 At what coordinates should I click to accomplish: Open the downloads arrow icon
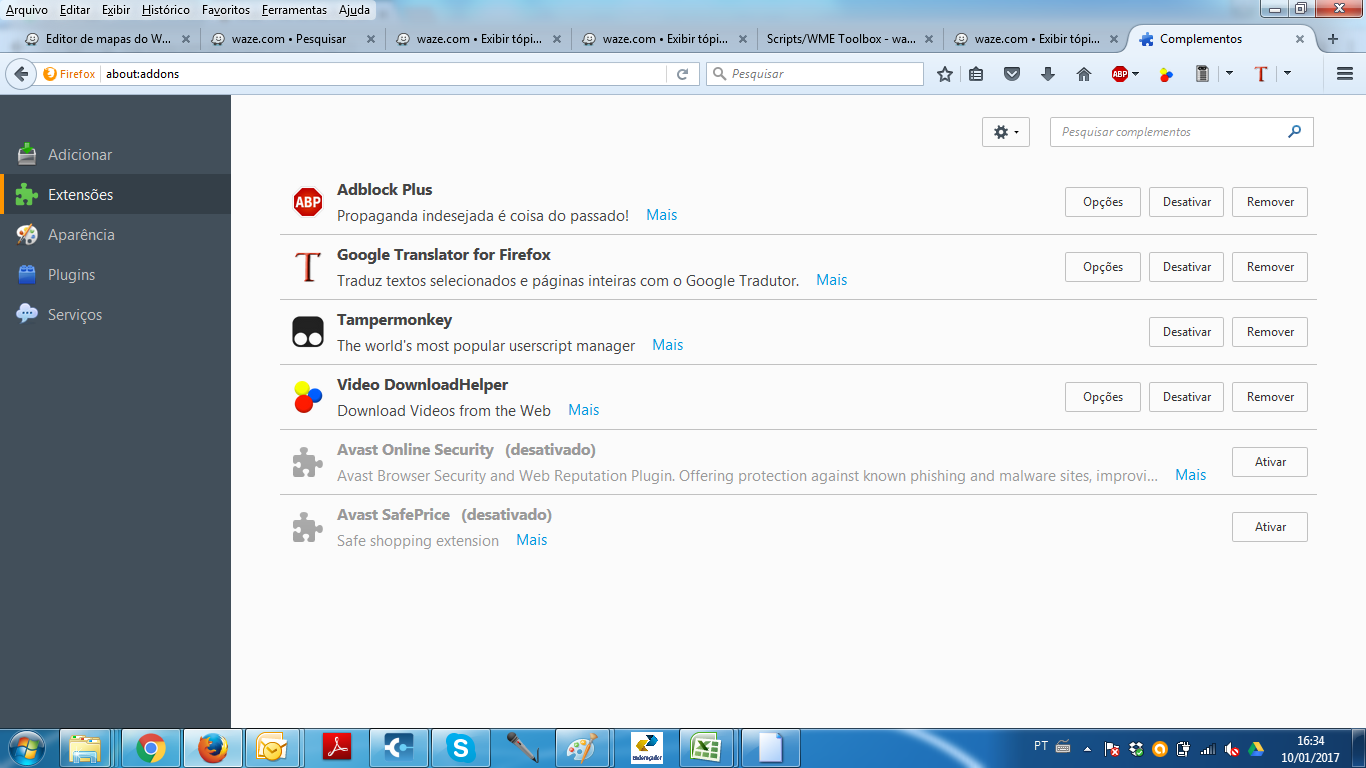1048,74
